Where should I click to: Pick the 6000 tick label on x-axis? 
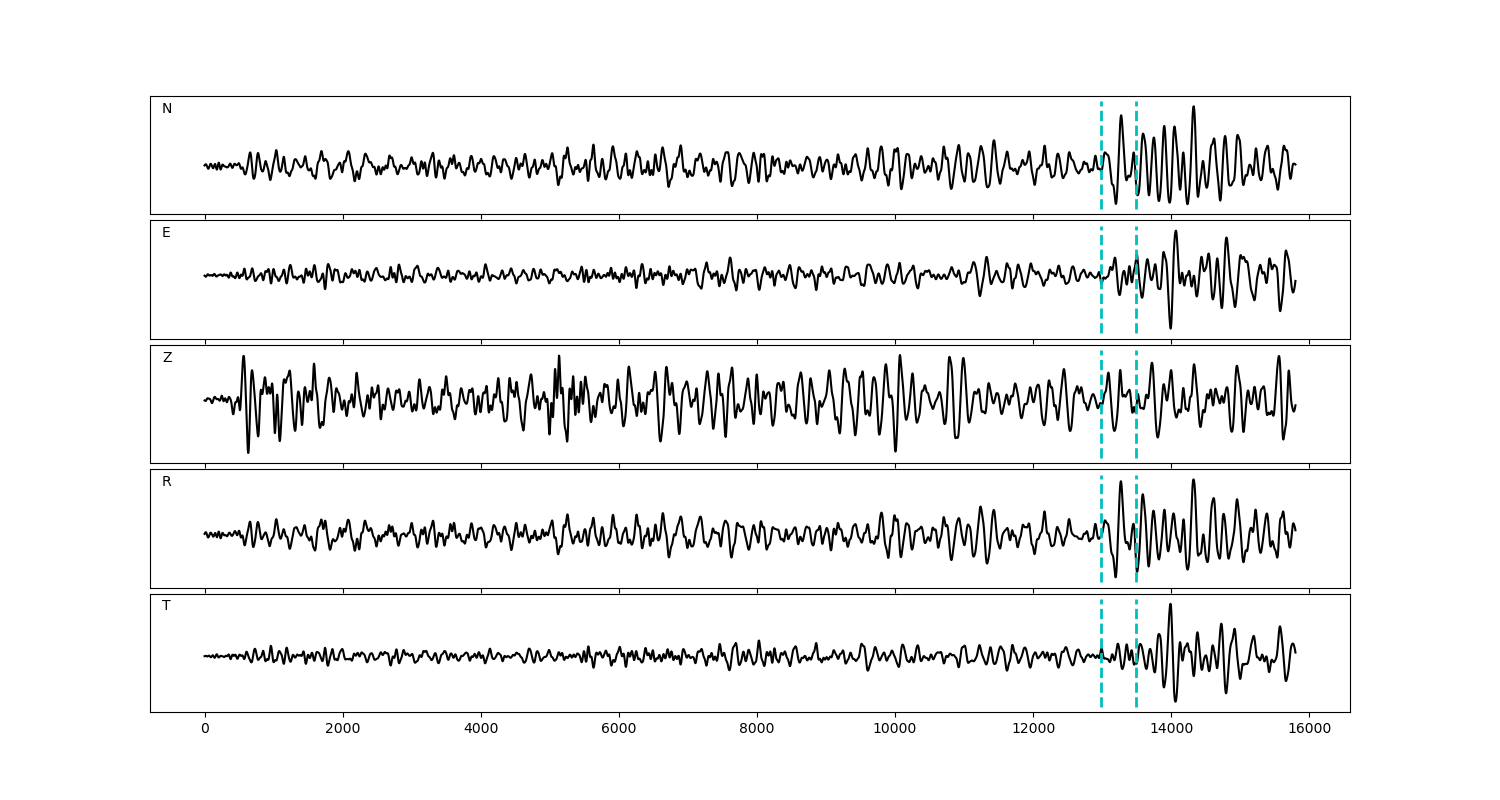coord(619,730)
